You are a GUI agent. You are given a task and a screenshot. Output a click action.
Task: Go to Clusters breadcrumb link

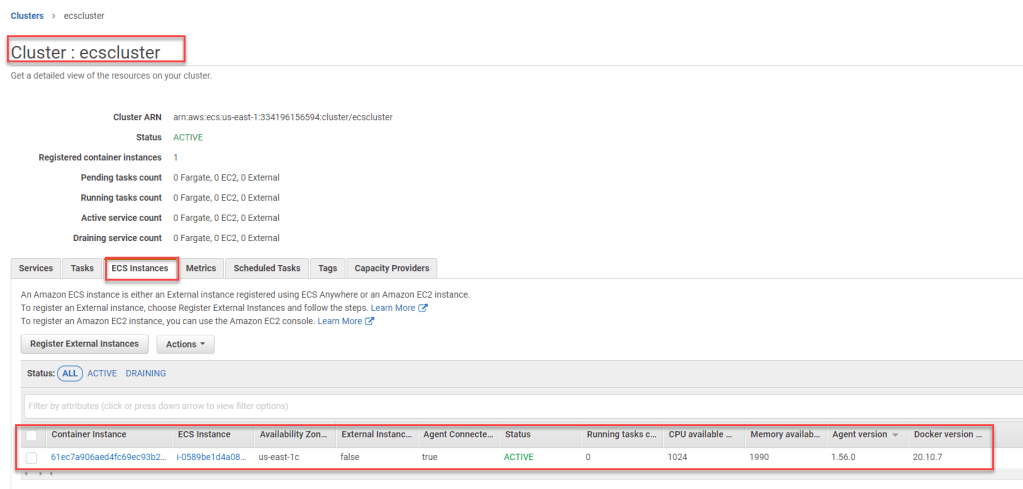pyautogui.click(x=27, y=16)
